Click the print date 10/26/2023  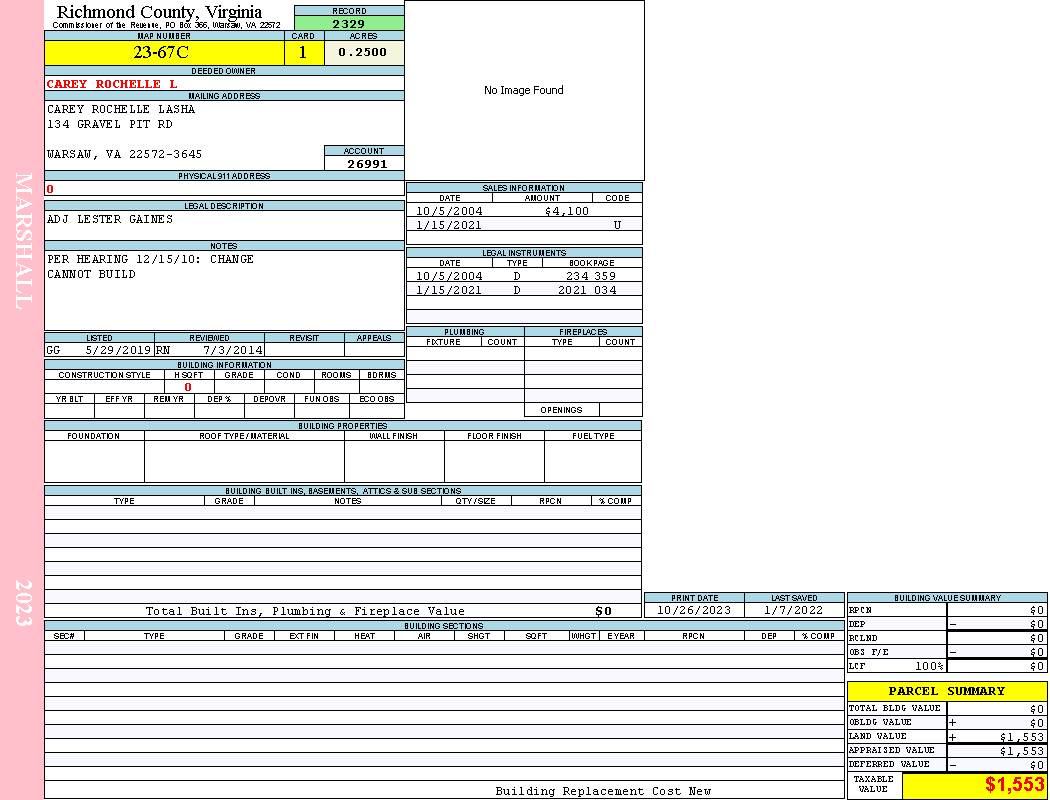(694, 610)
